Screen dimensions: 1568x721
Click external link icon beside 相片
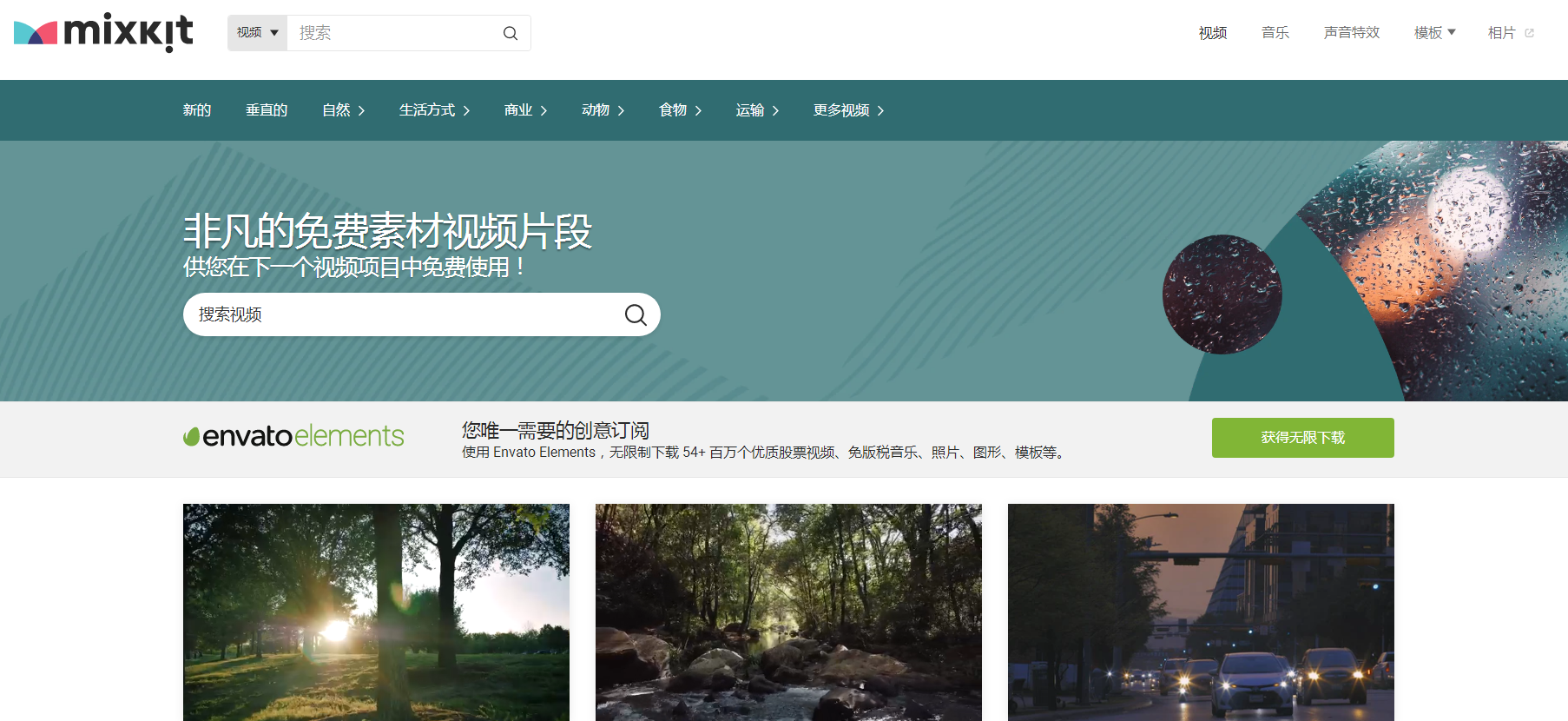click(x=1530, y=33)
